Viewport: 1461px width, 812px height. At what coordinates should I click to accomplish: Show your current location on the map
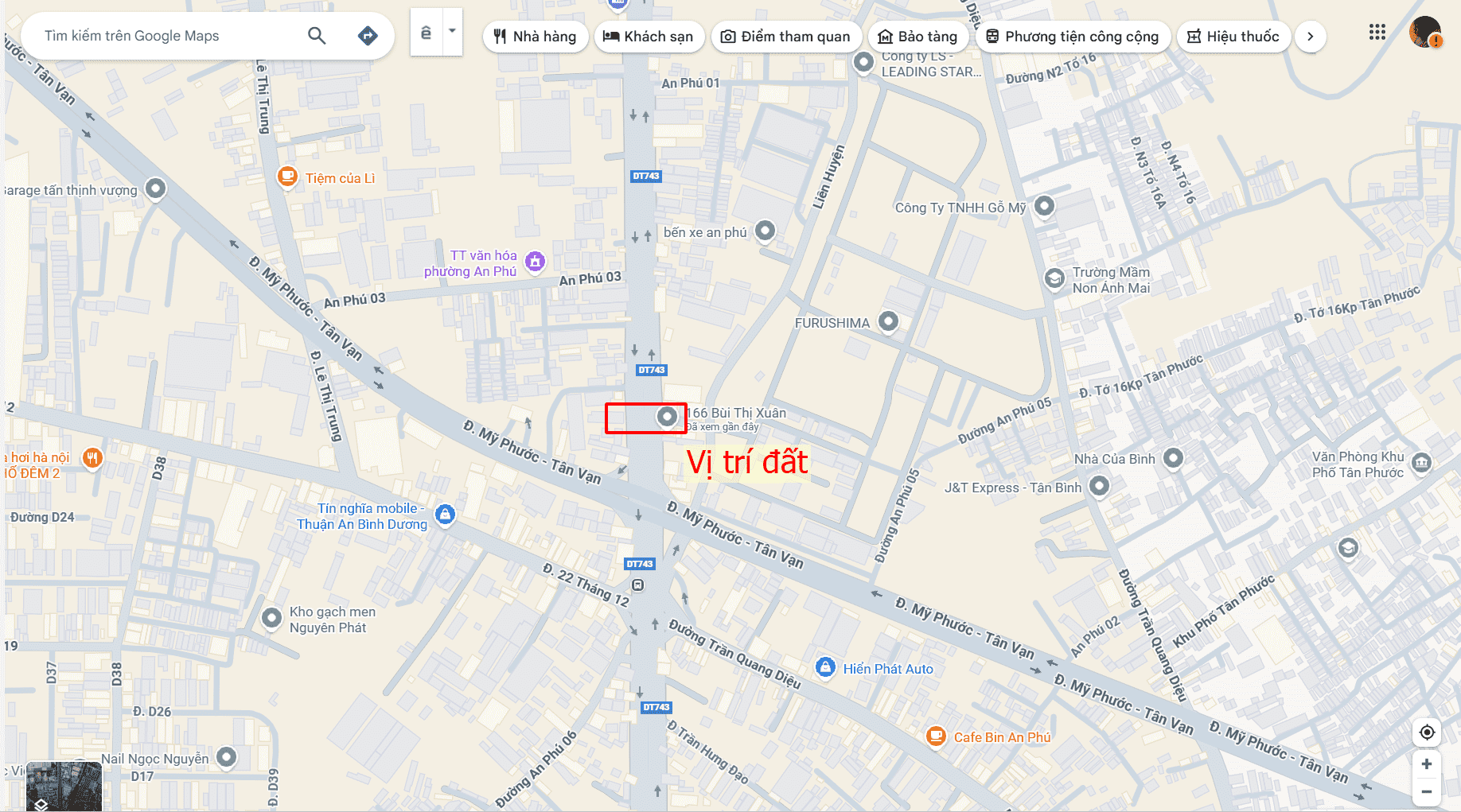click(x=1427, y=732)
